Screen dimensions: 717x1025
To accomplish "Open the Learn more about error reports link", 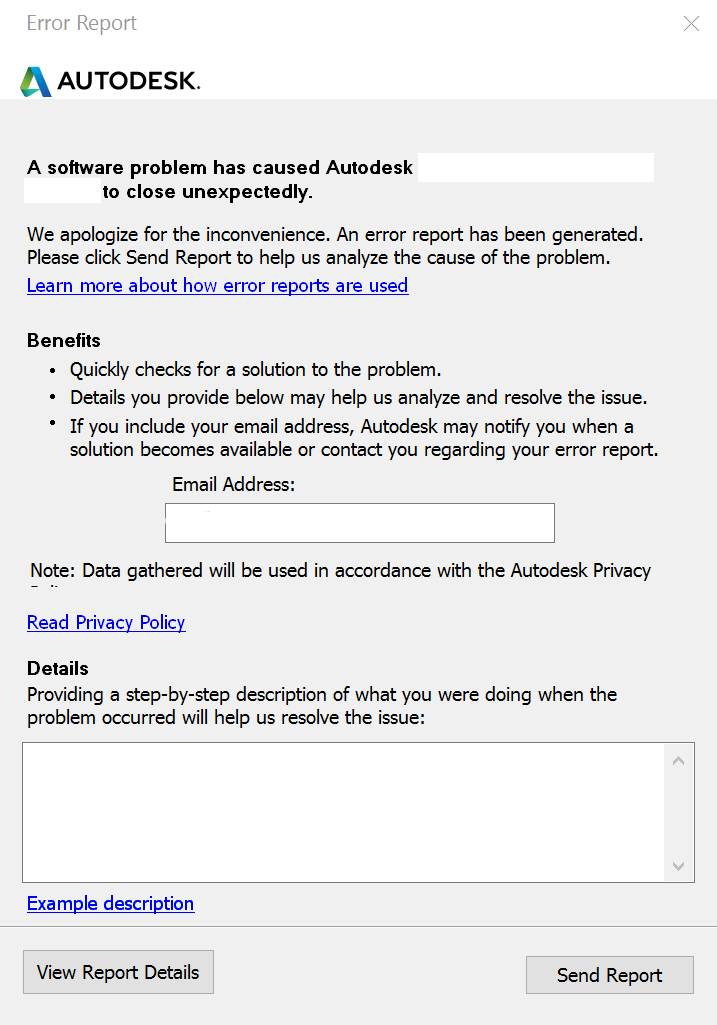I will pyautogui.click(x=217, y=286).
